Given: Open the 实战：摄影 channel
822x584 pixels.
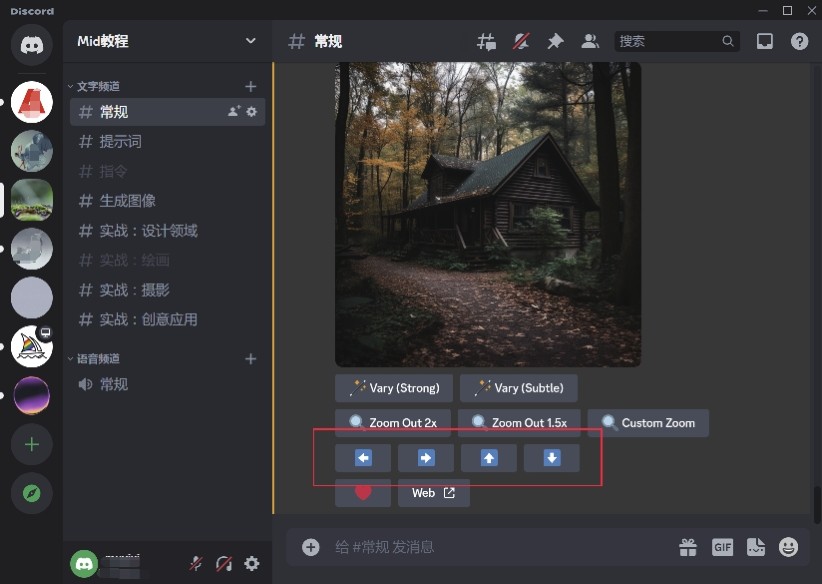Looking at the screenshot, I should pos(167,290).
